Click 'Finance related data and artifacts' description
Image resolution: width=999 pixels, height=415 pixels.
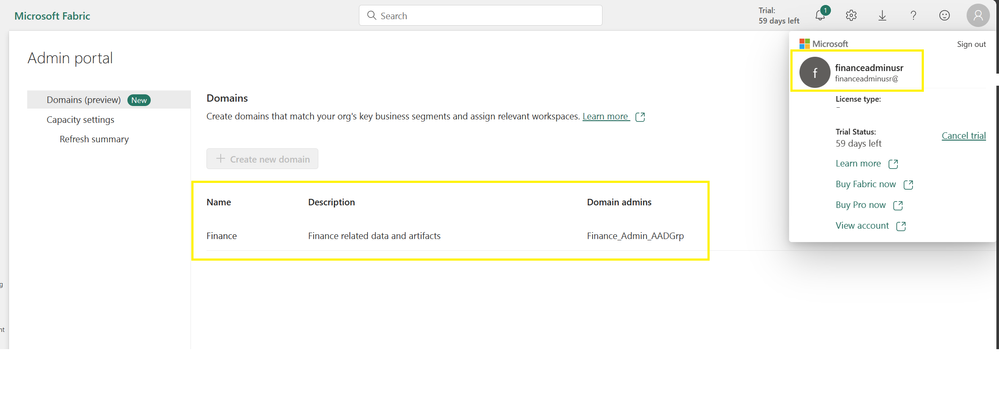pos(375,236)
